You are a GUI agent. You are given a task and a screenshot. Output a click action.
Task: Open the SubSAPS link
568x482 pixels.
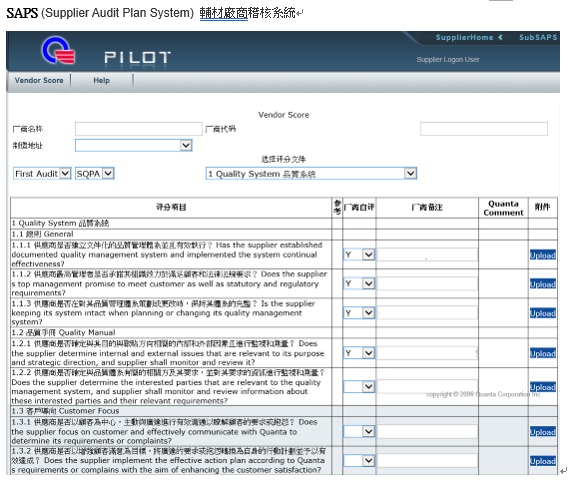coord(538,37)
